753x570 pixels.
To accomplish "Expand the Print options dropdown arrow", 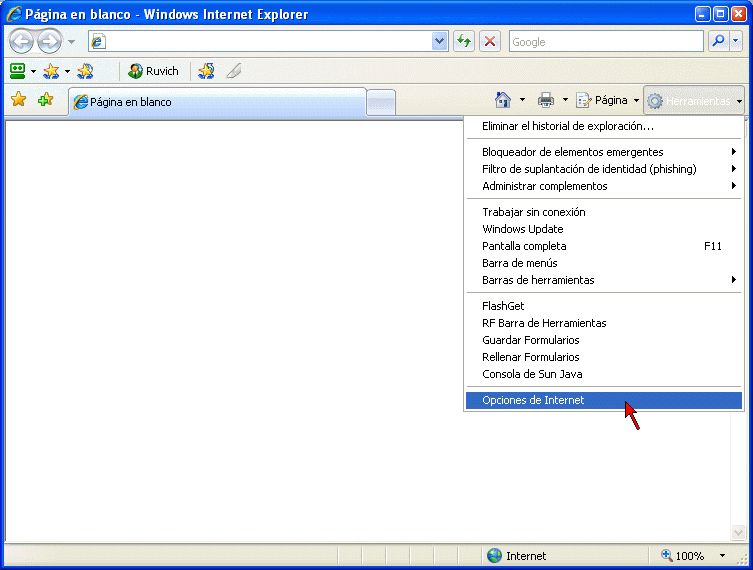I will (565, 100).
